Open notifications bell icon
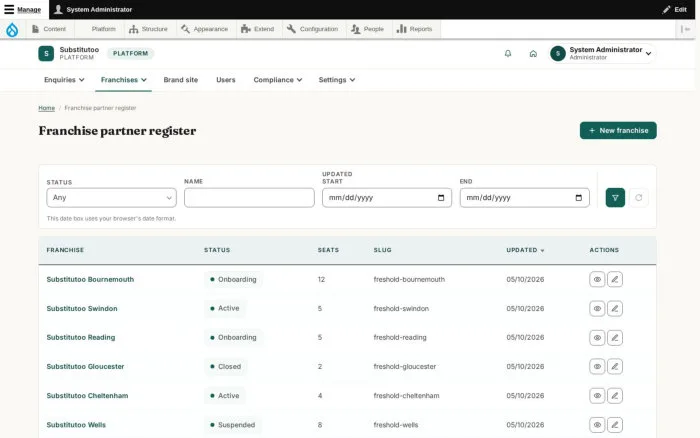 508,54
